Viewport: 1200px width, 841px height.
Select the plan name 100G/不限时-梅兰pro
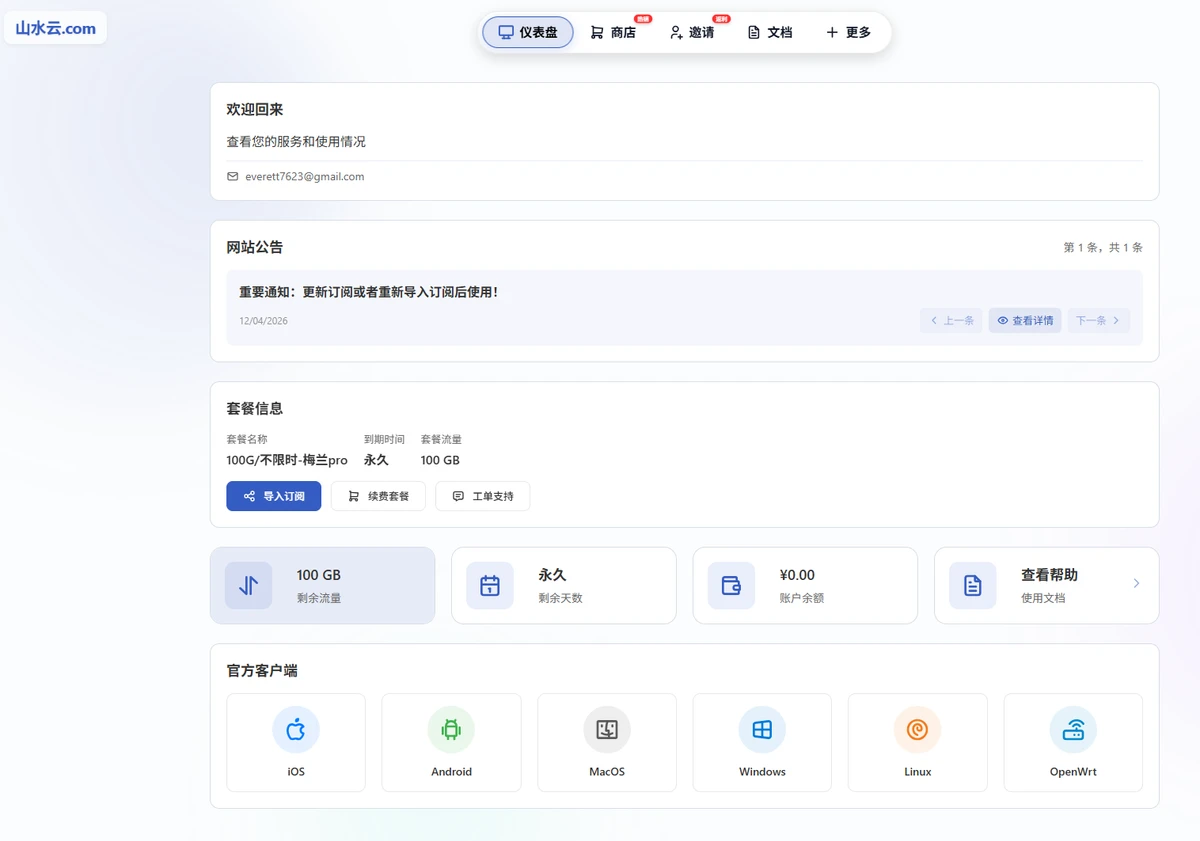tap(287, 460)
